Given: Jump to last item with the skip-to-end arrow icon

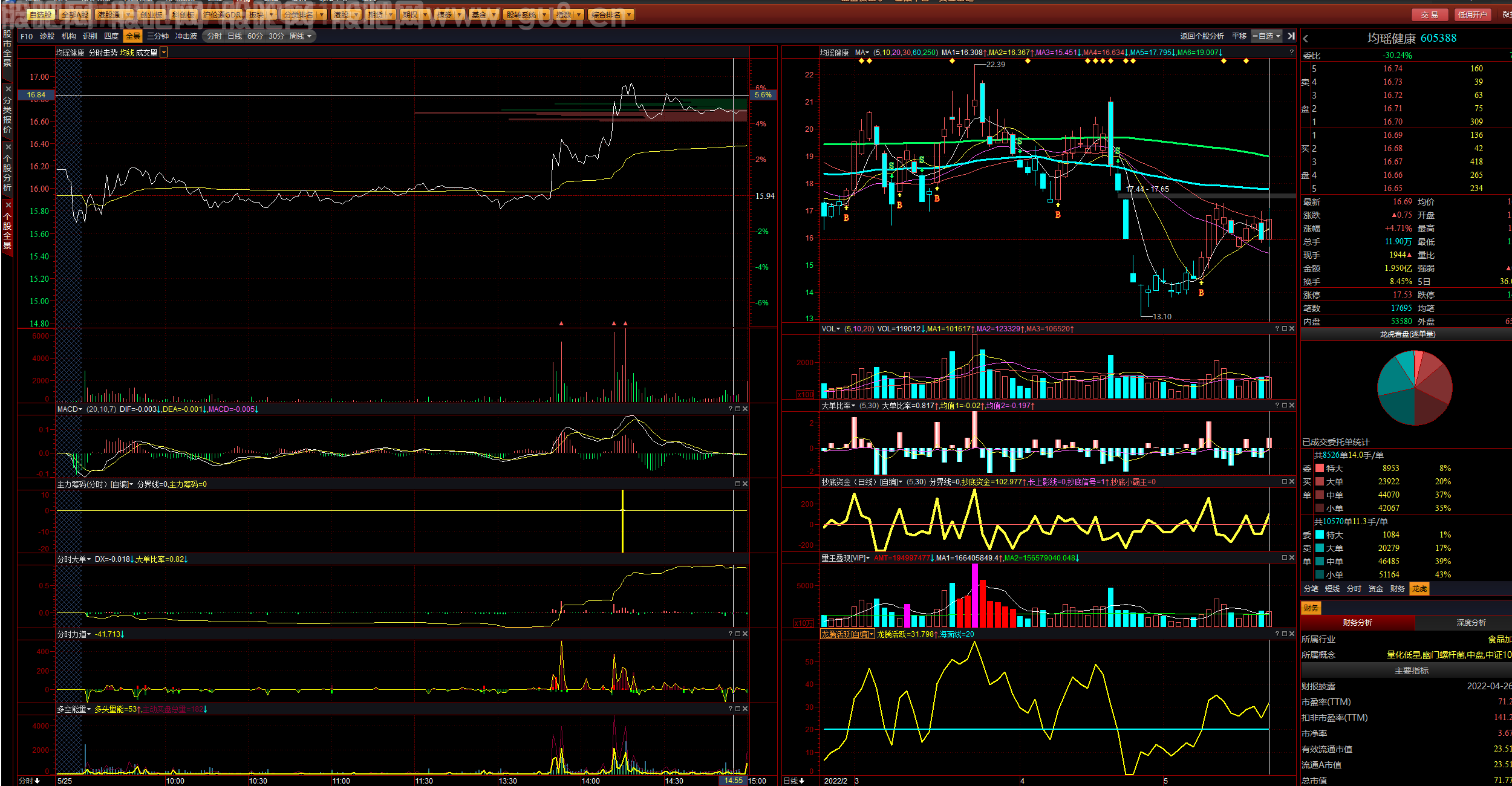Looking at the screenshot, I should [x=1291, y=36].
